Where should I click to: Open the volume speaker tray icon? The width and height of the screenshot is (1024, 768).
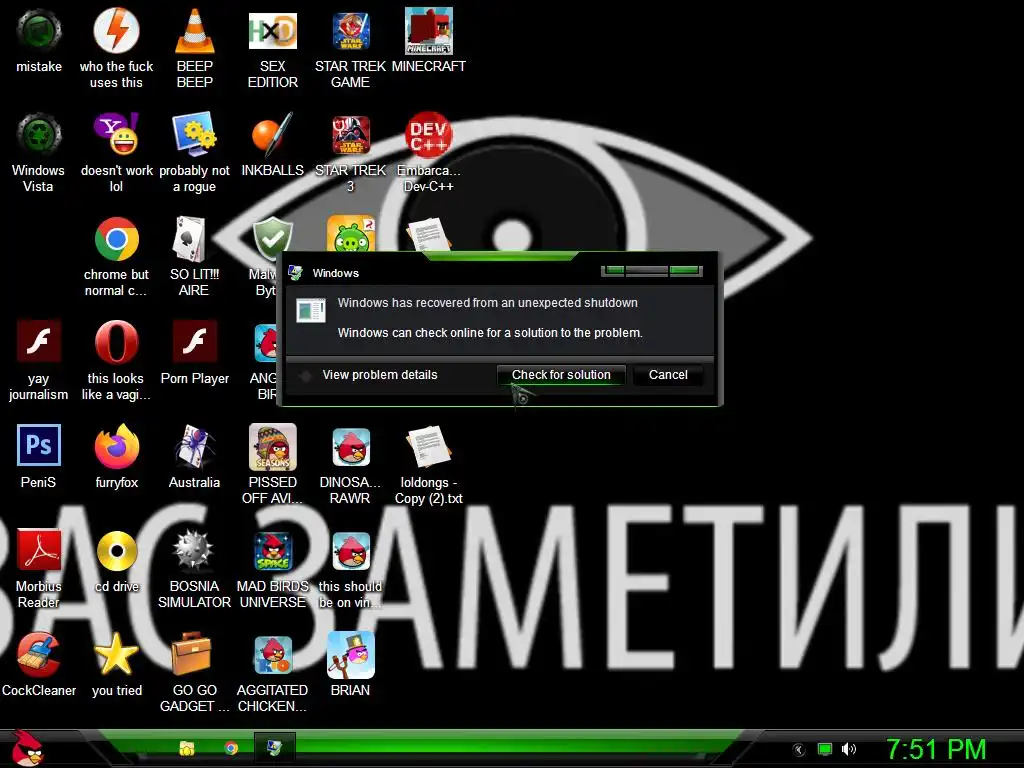(x=849, y=749)
